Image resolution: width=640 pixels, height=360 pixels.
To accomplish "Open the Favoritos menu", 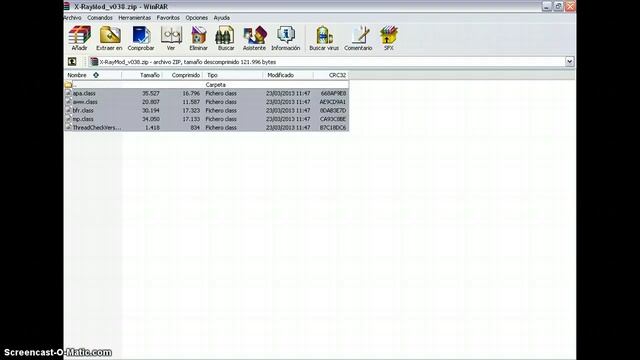I will click(168, 18).
